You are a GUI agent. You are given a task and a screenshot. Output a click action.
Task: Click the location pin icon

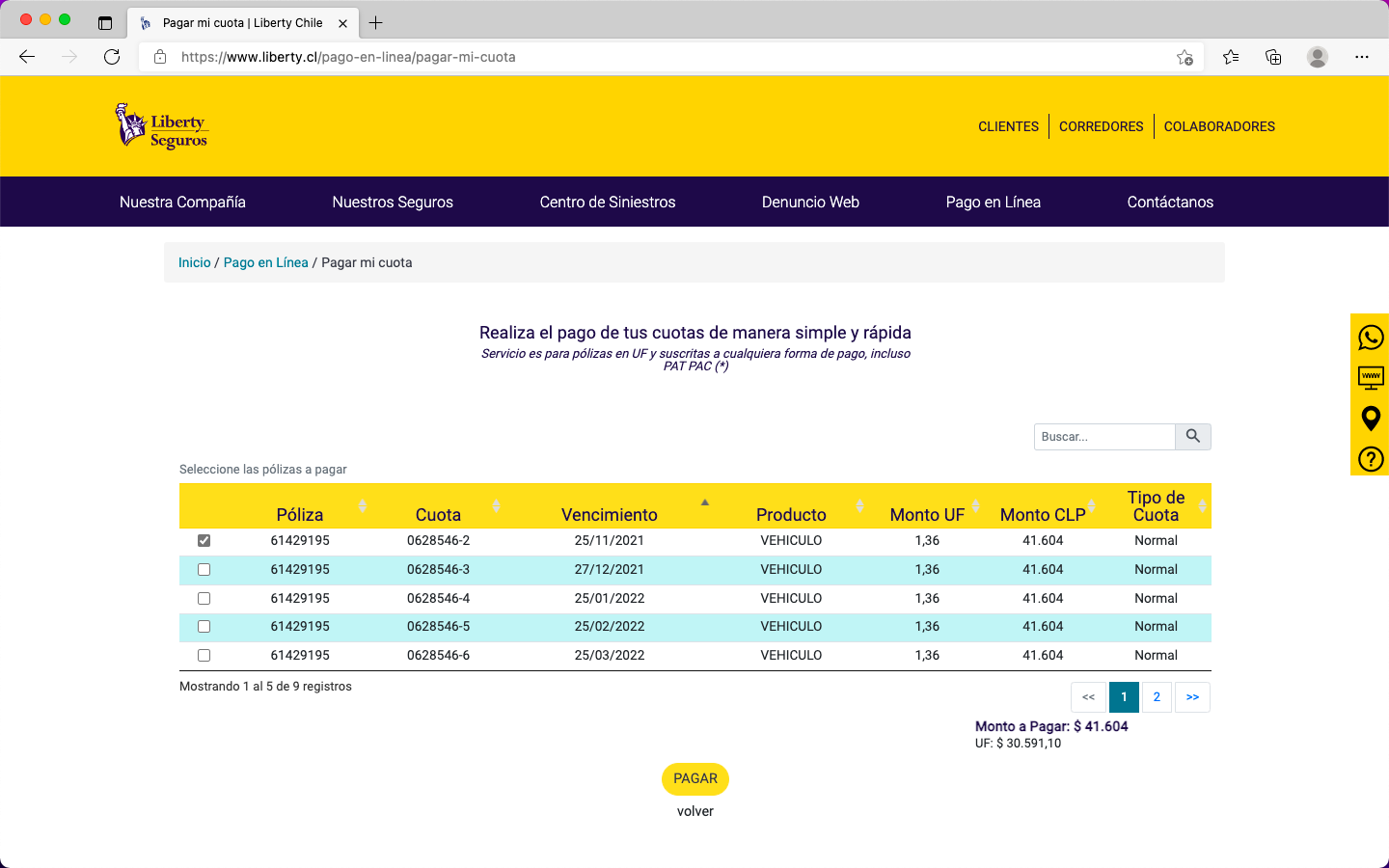point(1370,419)
